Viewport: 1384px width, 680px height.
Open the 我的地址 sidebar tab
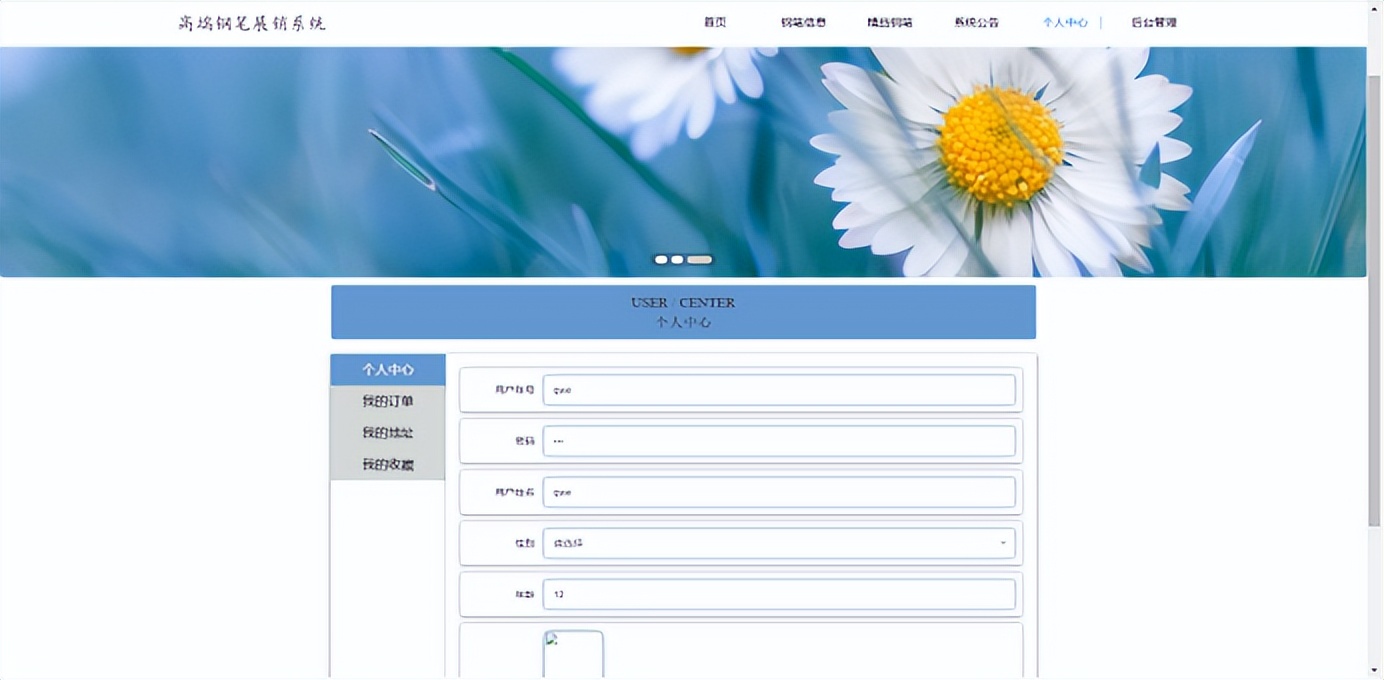click(388, 432)
